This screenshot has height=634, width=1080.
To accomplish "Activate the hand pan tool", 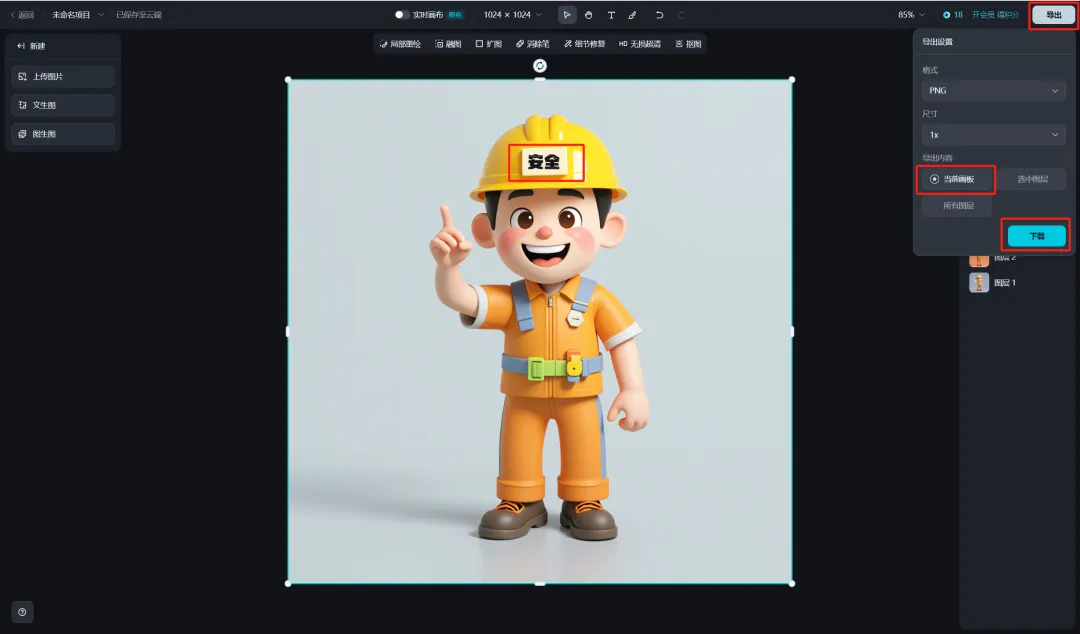I will pyautogui.click(x=589, y=15).
